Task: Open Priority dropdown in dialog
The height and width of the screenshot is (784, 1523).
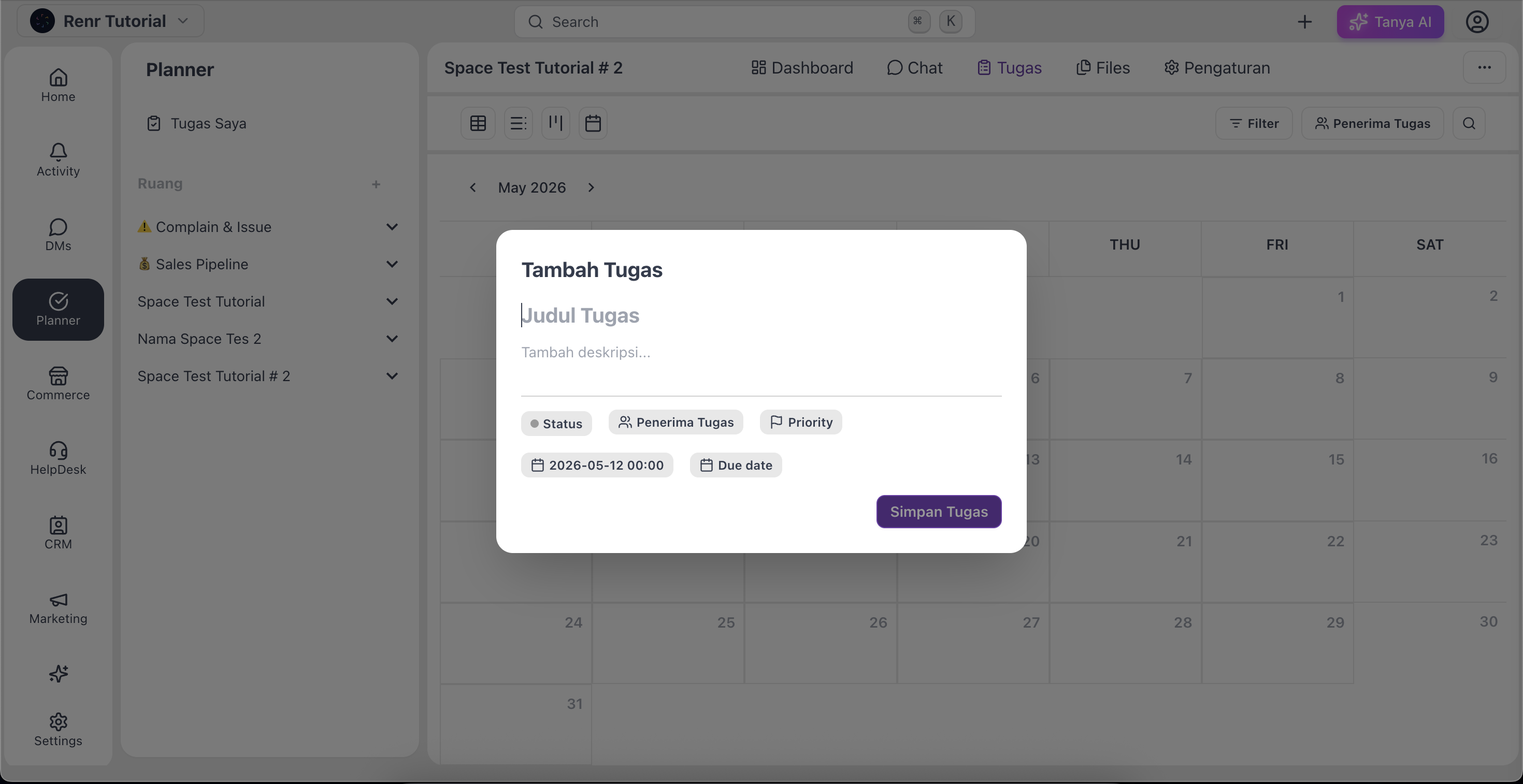Action: coord(800,423)
